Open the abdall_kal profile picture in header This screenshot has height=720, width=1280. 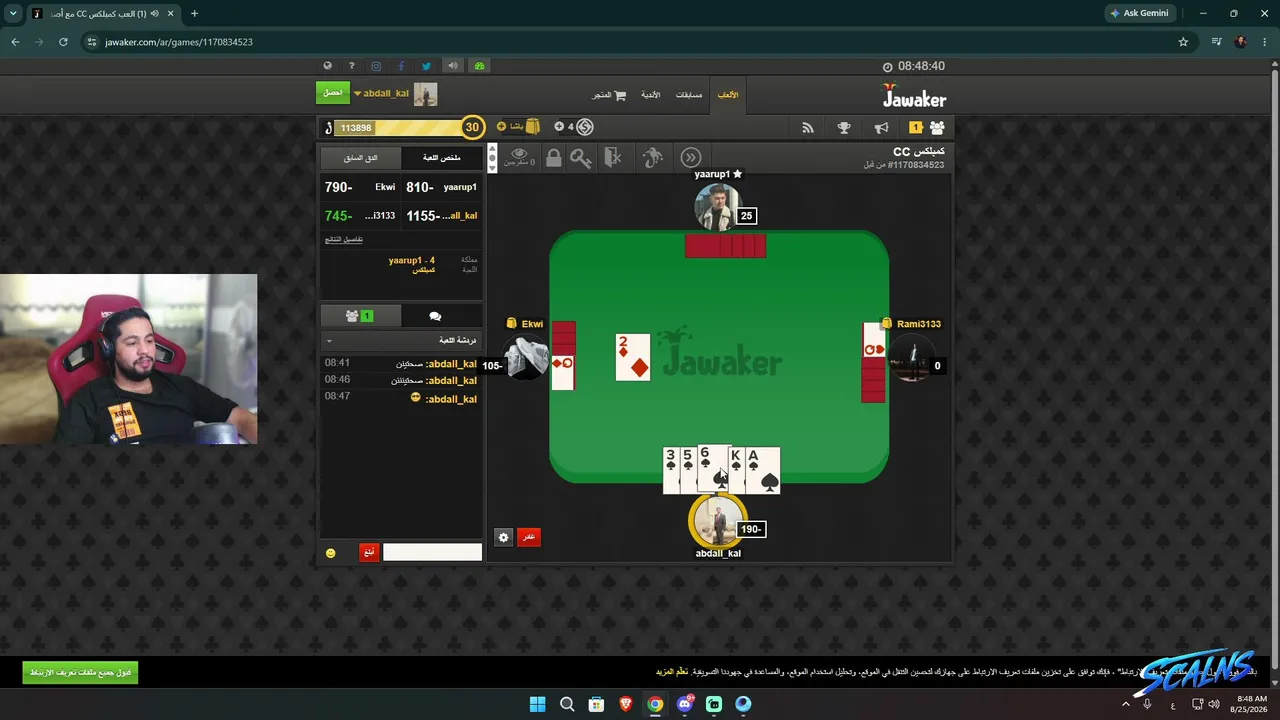coord(425,94)
